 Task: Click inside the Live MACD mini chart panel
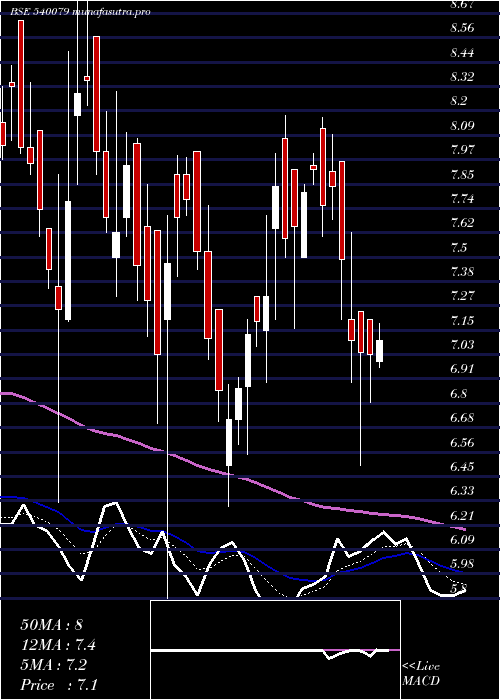point(275,650)
